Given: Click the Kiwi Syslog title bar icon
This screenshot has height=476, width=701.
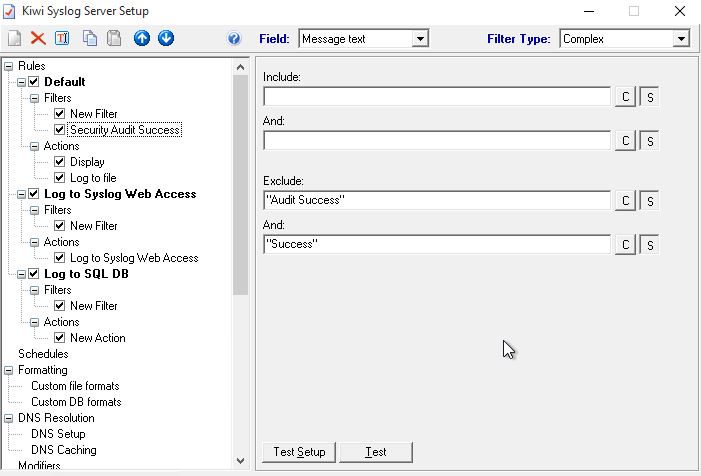Looking at the screenshot, I should [x=9, y=11].
